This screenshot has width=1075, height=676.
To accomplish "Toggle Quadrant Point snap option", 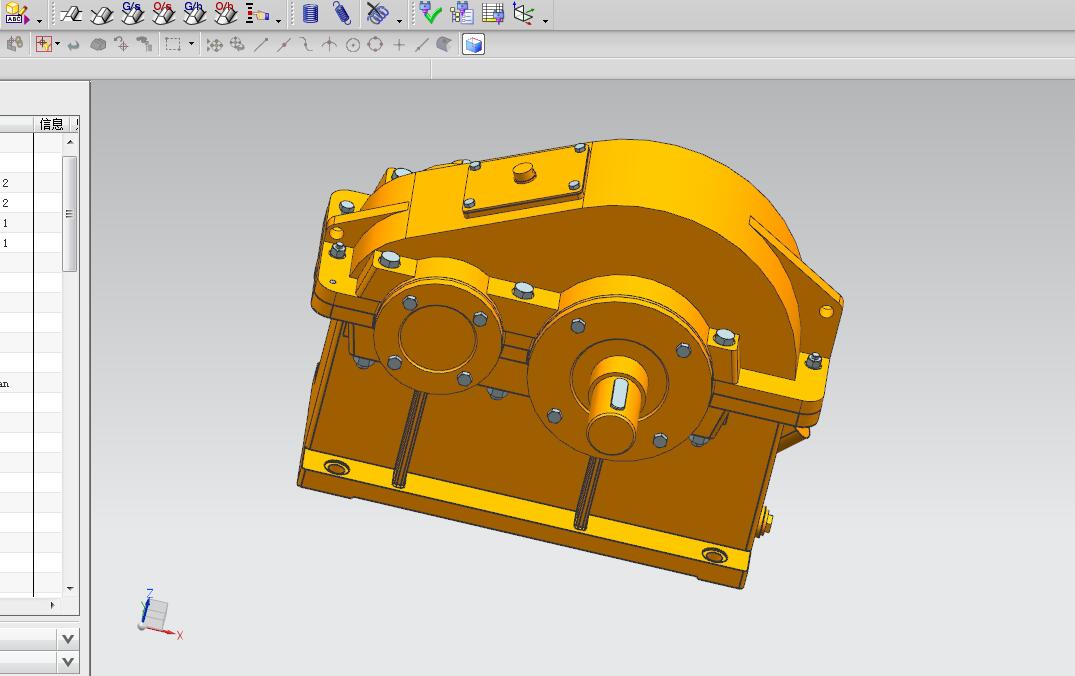I will pos(375,45).
